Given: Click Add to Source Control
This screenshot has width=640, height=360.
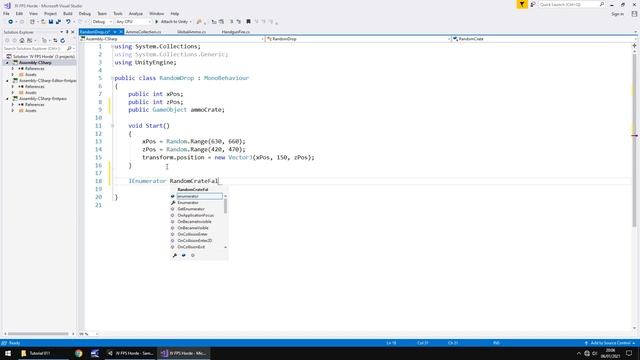Looking at the screenshot, I should click(610, 343).
